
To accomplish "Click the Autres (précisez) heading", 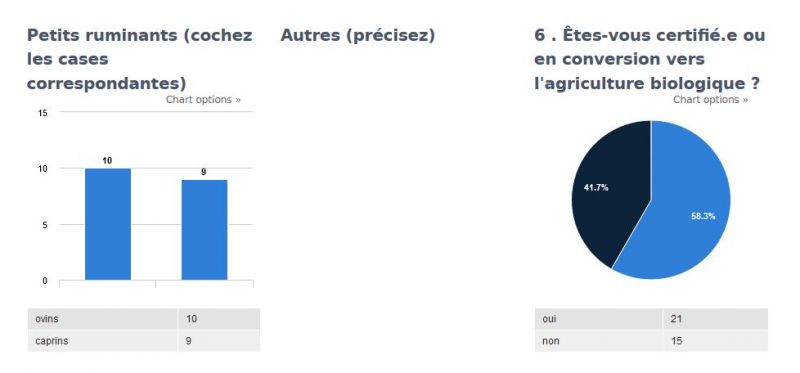I will [358, 35].
